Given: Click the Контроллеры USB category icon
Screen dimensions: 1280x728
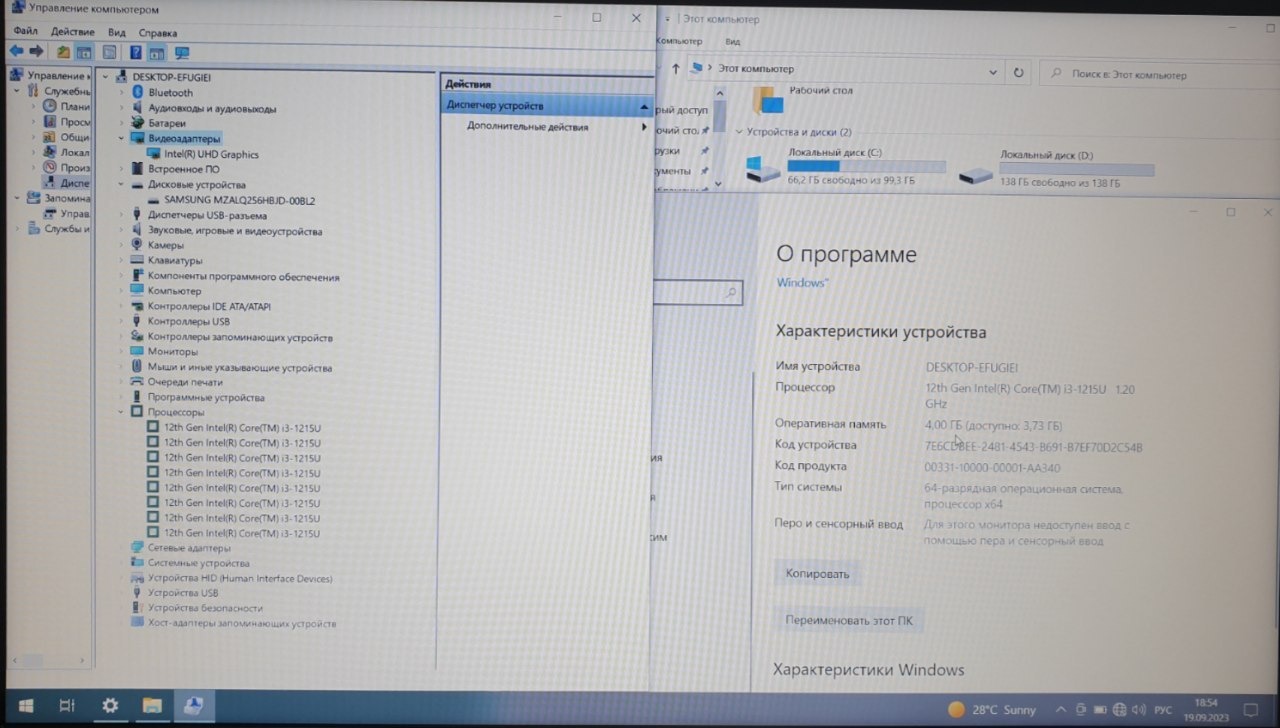Looking at the screenshot, I should coord(137,322).
